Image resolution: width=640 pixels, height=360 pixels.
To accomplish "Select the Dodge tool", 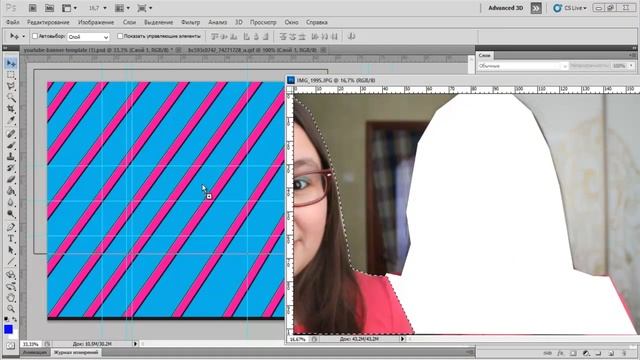I will pyautogui.click(x=11, y=213).
